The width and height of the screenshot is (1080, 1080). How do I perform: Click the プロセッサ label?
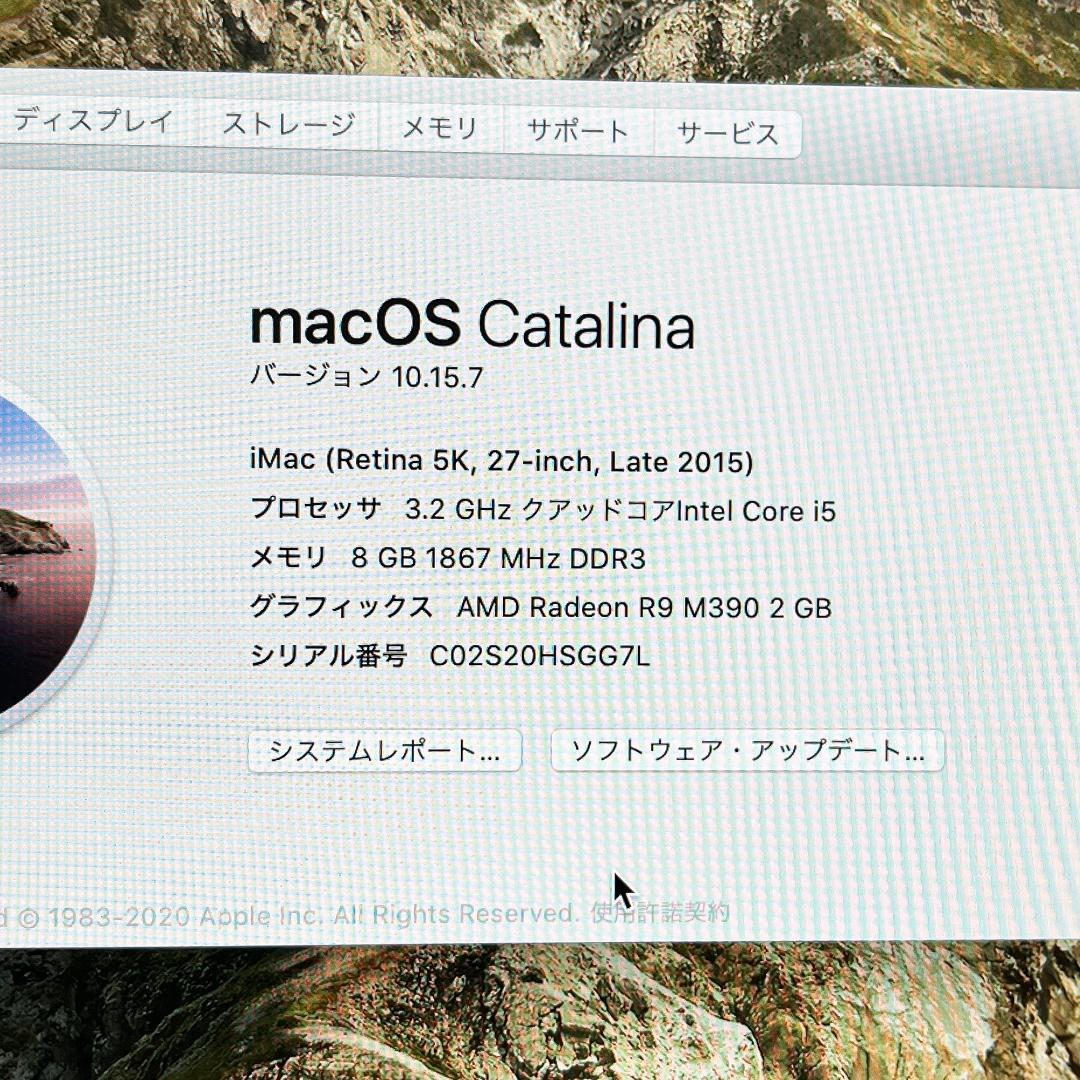coord(315,509)
